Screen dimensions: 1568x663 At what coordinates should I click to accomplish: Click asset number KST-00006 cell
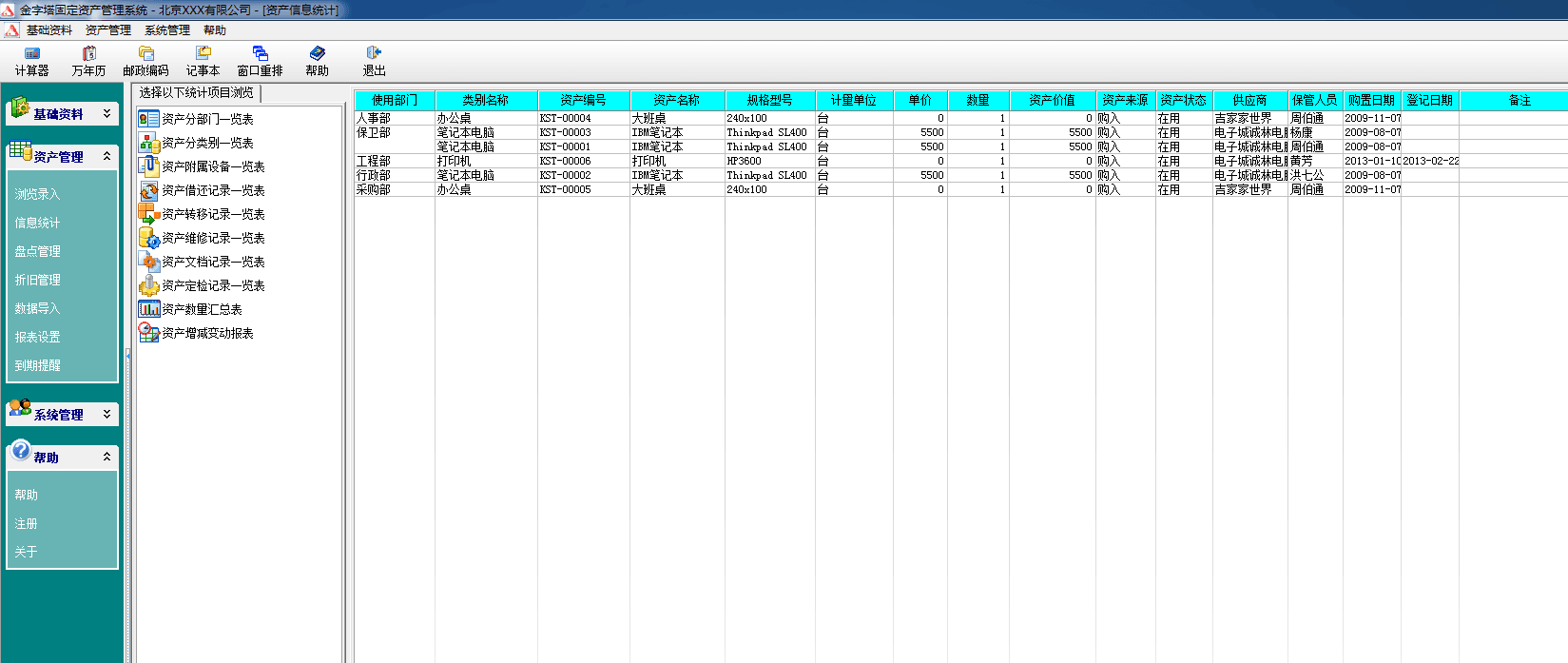click(584, 162)
